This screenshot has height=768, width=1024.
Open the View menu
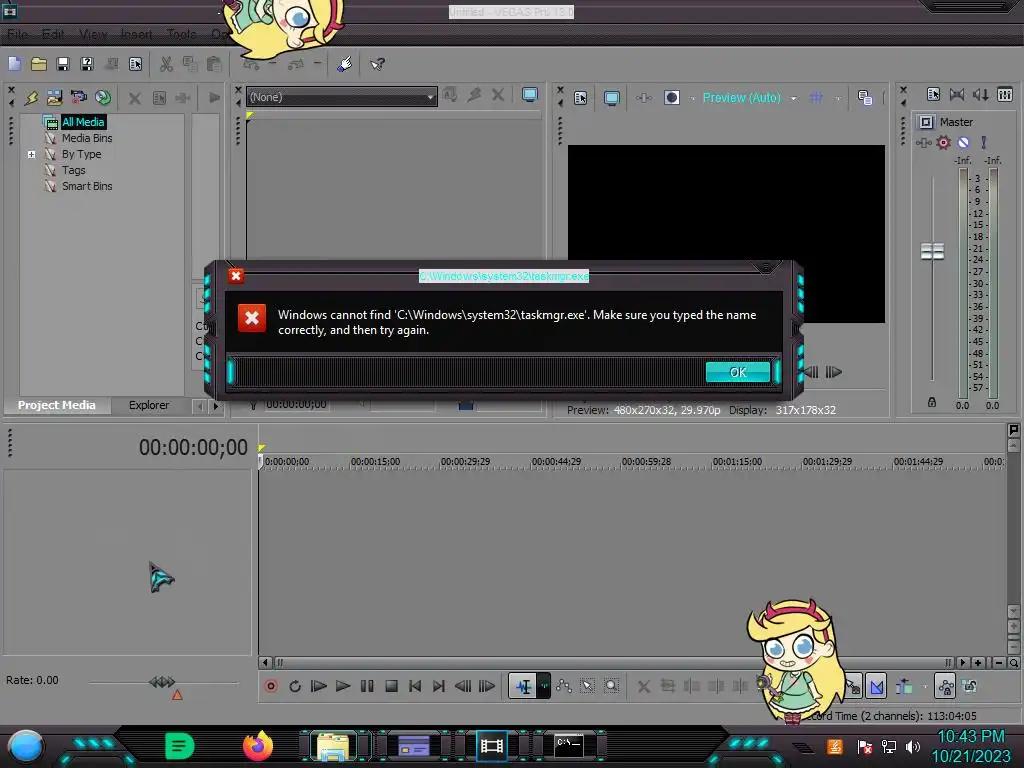pos(93,34)
